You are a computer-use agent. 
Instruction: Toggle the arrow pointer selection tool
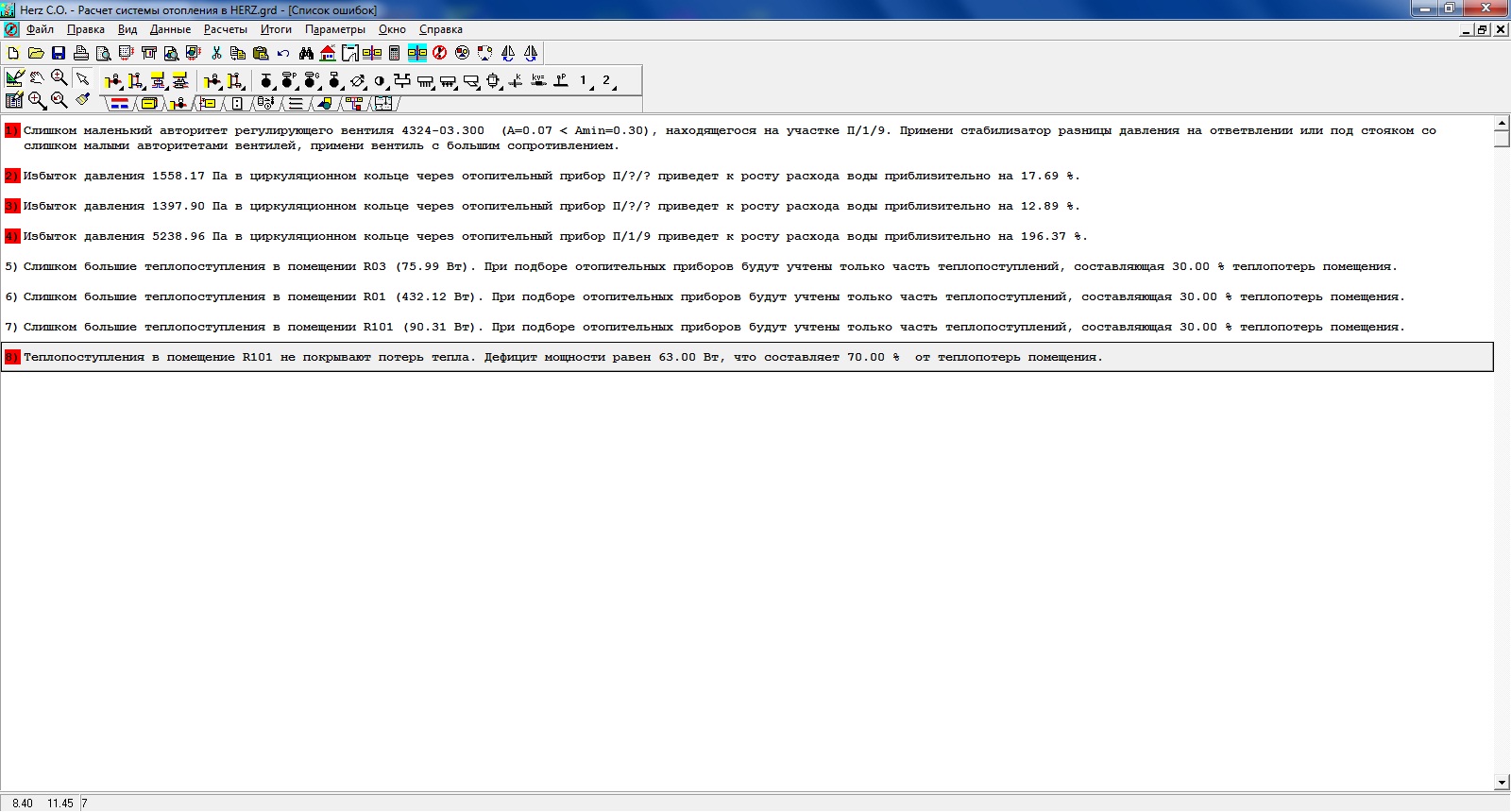point(82,78)
